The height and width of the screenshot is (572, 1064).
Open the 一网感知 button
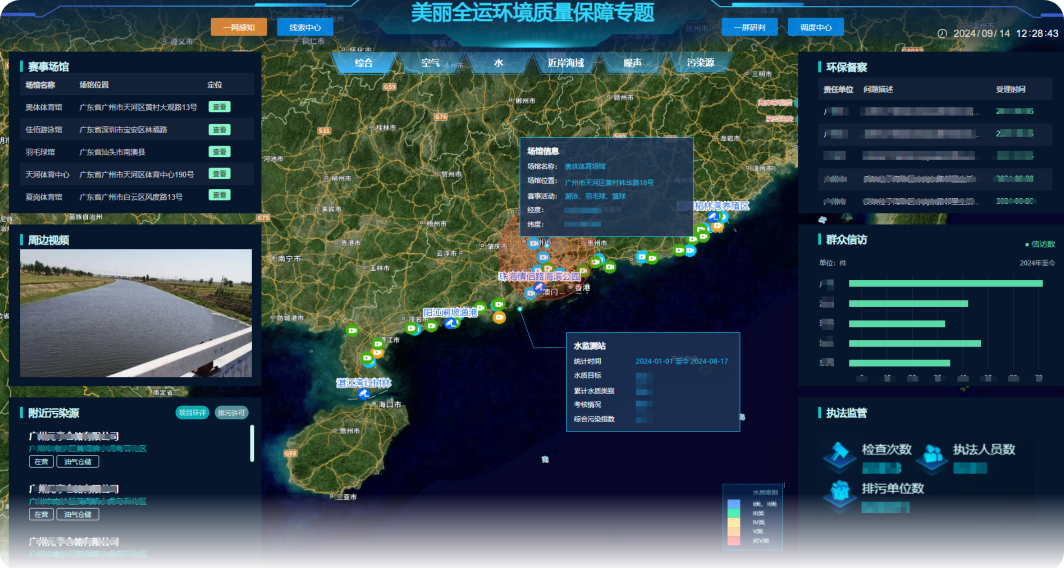pos(239,27)
